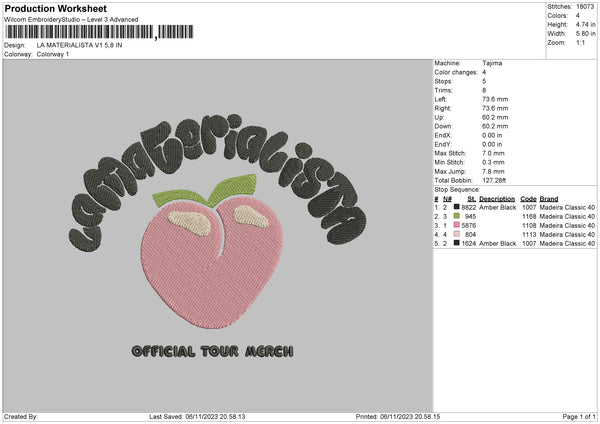Click the Colors count 4 in header
The width and height of the screenshot is (600, 424).
(x=578, y=16)
